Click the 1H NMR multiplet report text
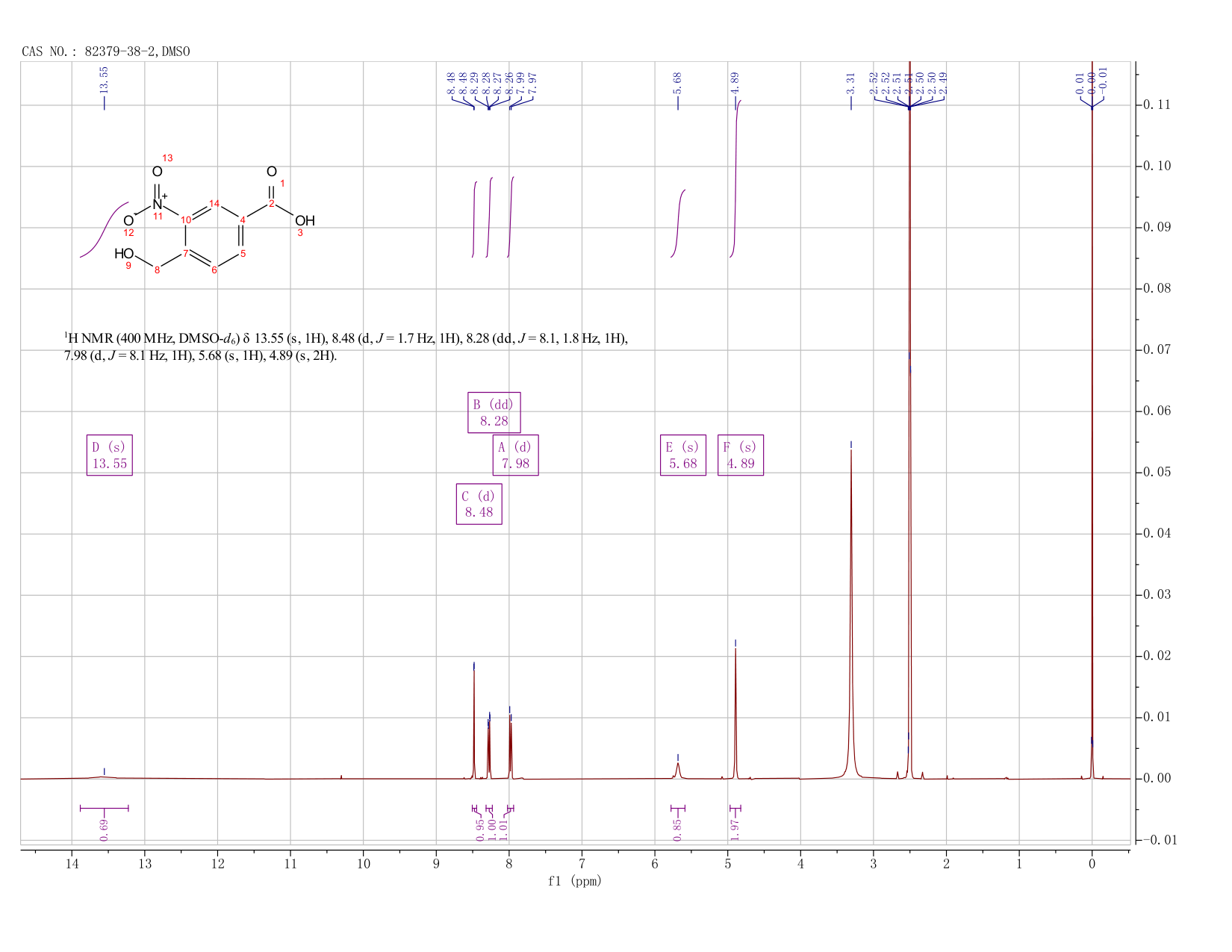Image resolution: width=1232 pixels, height=952 pixels. coord(346,347)
